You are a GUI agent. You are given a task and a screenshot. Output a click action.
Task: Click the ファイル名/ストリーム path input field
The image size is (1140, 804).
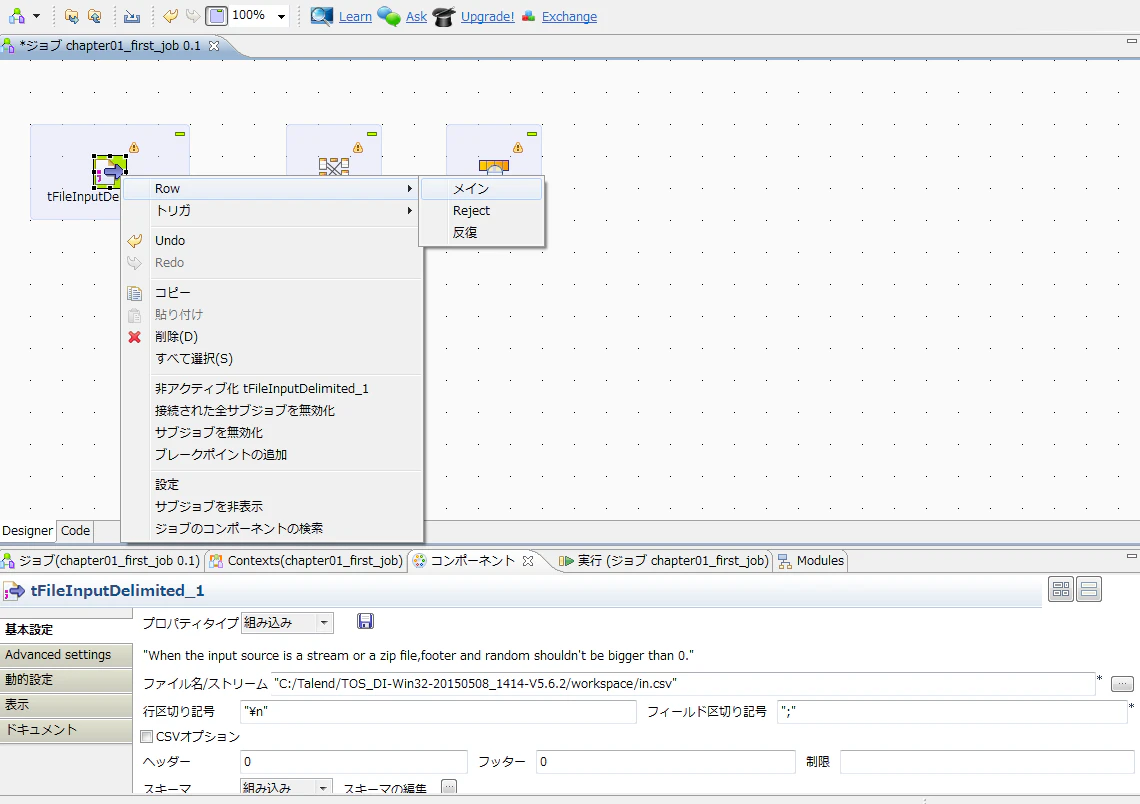(x=683, y=683)
